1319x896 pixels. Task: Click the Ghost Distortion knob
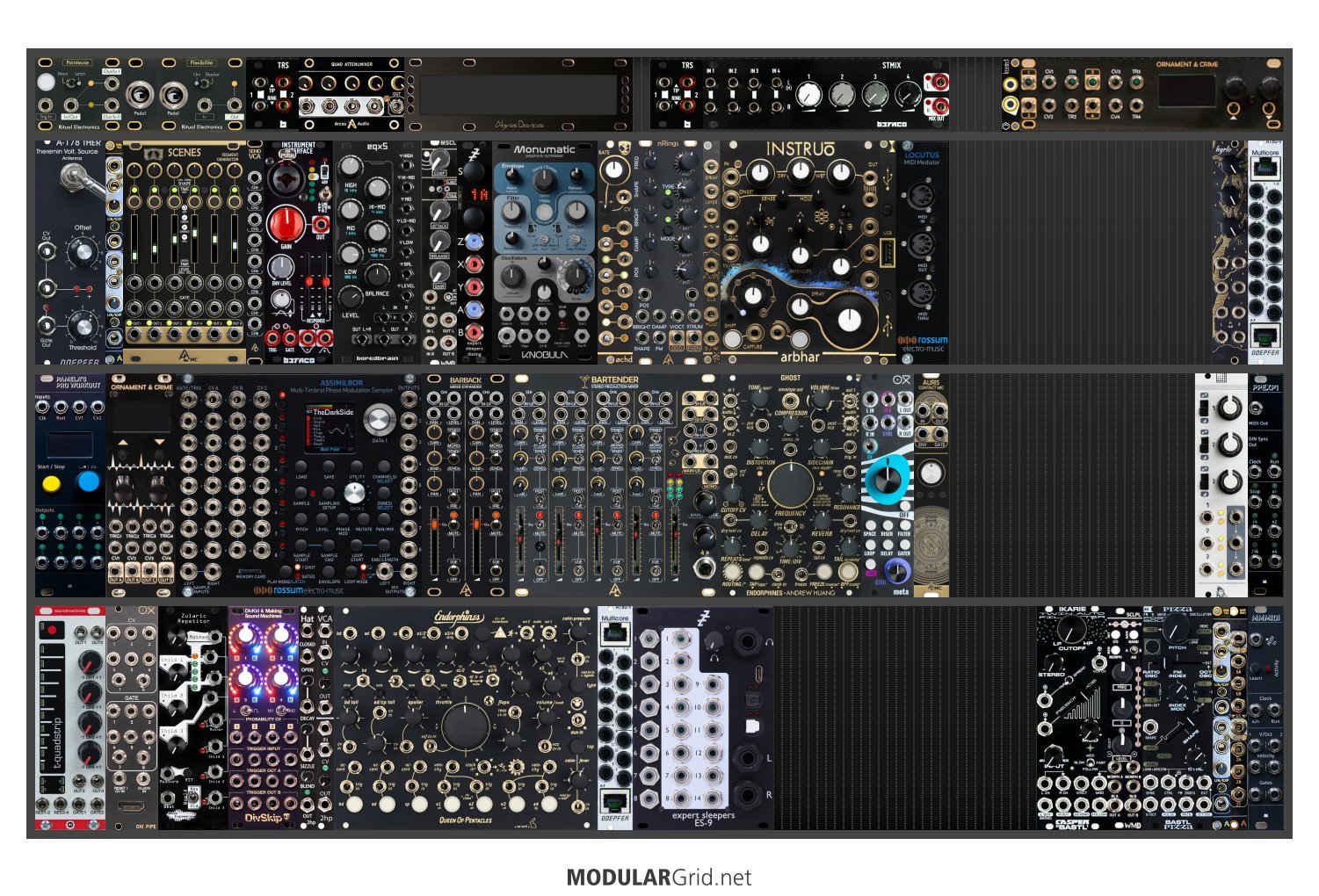point(759,450)
